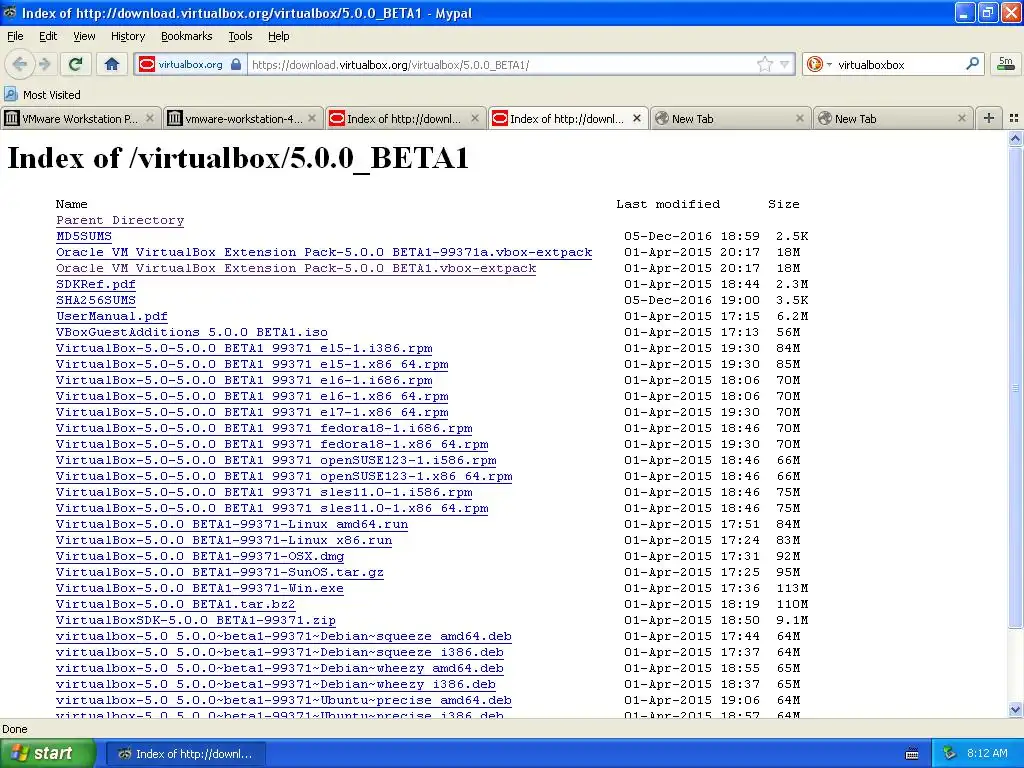This screenshot has width=1024, height=768.
Task: Download the VirtualBoxSDK zip file
Action: pyautogui.click(x=196, y=620)
